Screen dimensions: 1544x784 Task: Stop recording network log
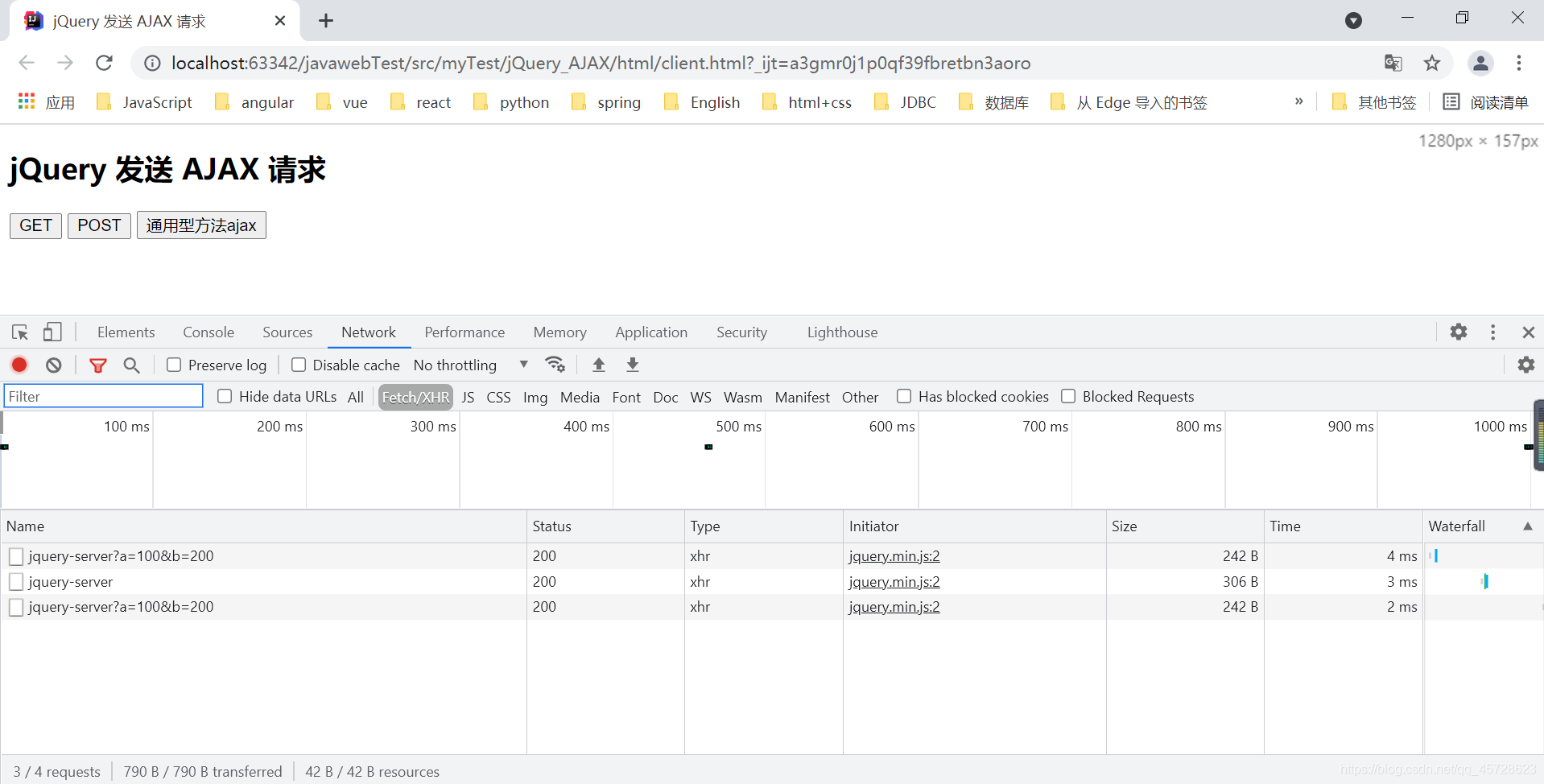(x=19, y=365)
